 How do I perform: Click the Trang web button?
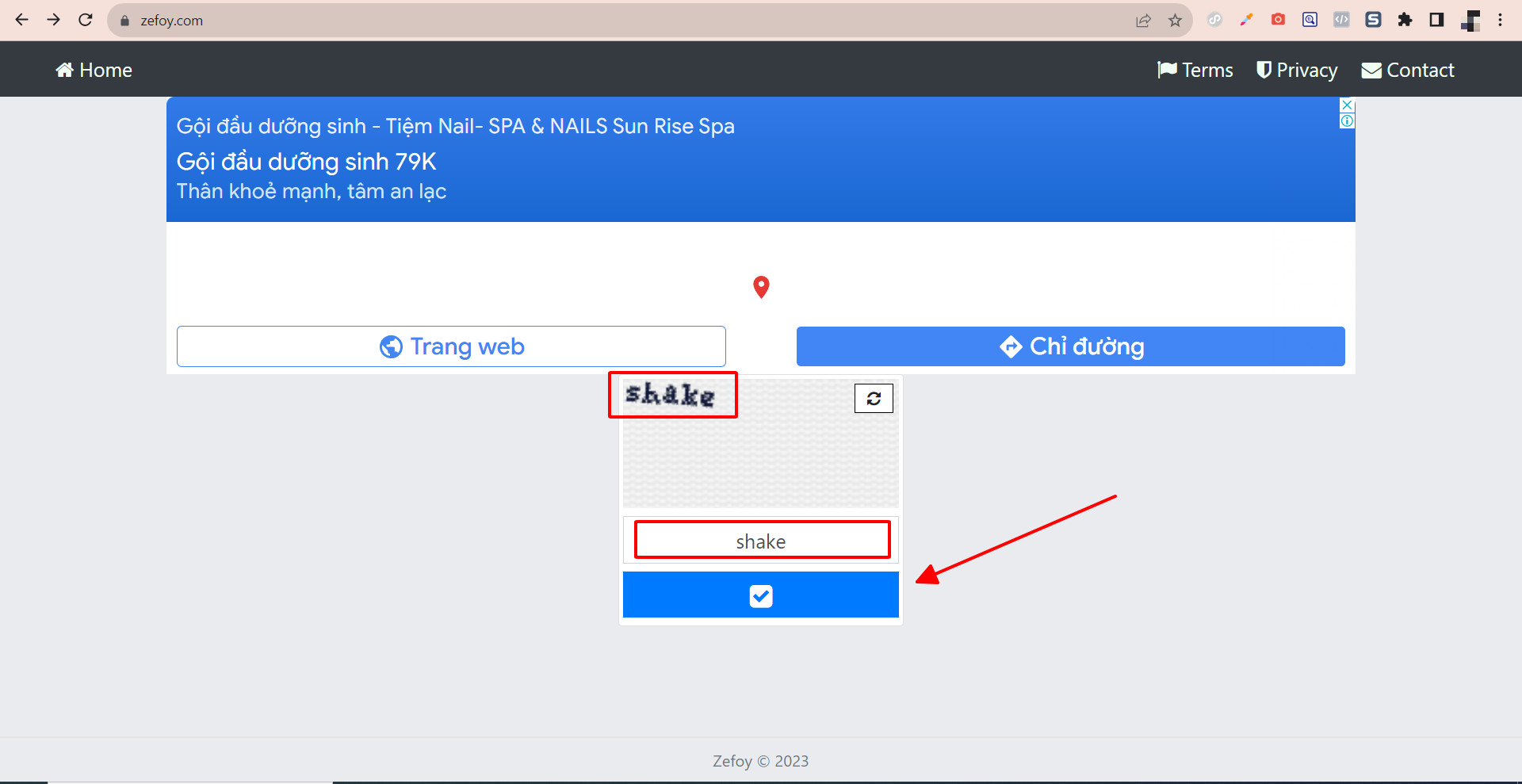(x=451, y=346)
